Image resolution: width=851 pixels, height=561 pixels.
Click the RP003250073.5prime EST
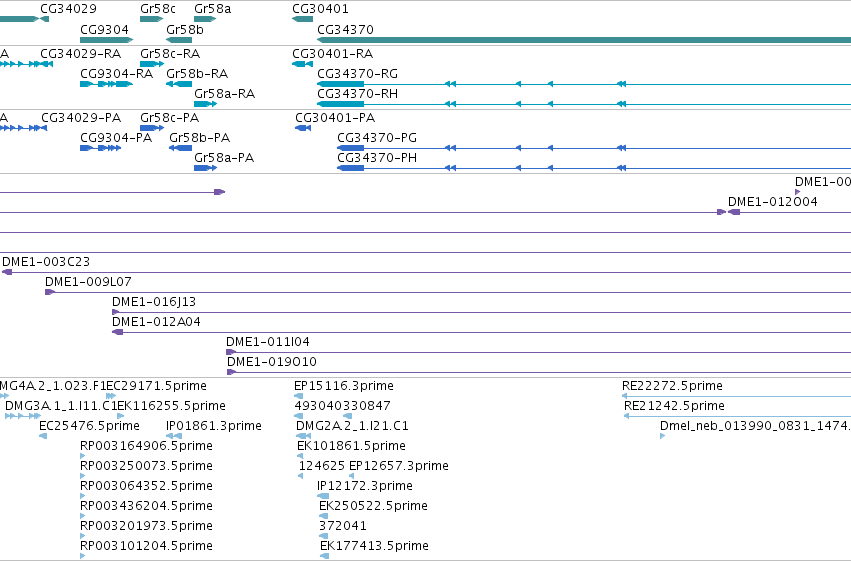tap(146, 467)
